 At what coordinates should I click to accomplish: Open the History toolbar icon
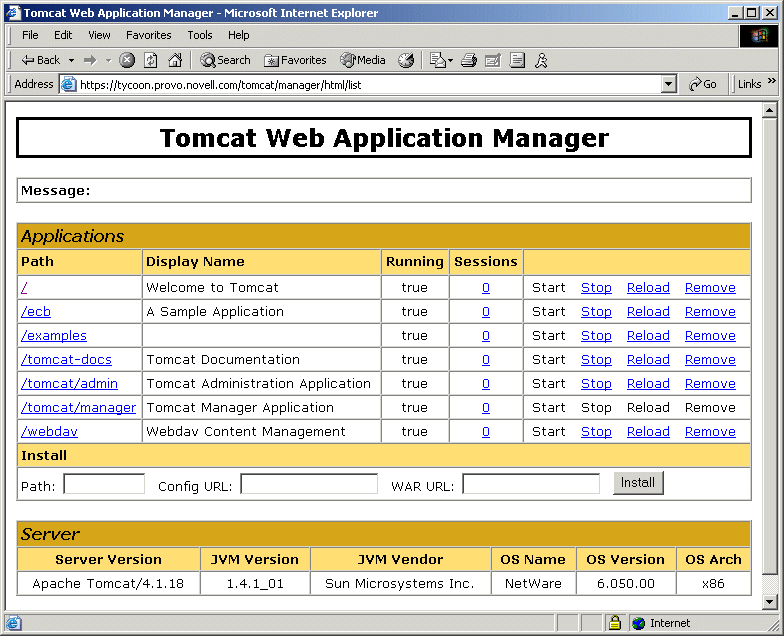[x=406, y=60]
